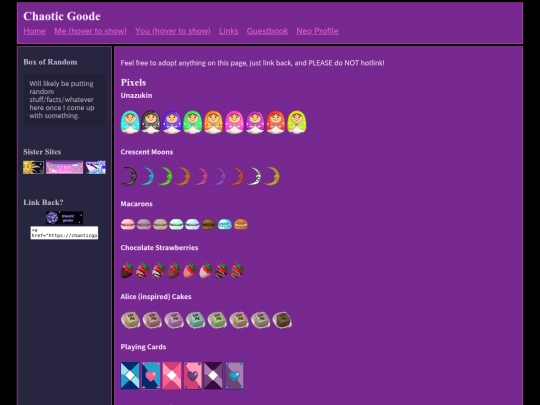540x405 pixels.
Task: Click the "Macarons" subheading
Action: 136,204
